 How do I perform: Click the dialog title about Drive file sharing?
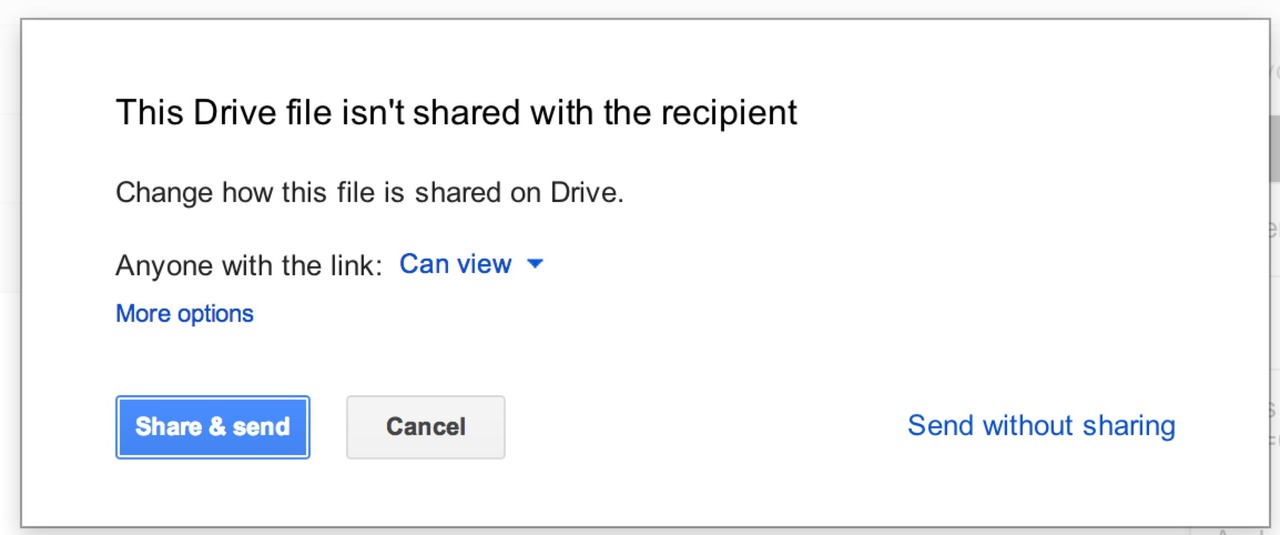pyautogui.click(x=456, y=113)
